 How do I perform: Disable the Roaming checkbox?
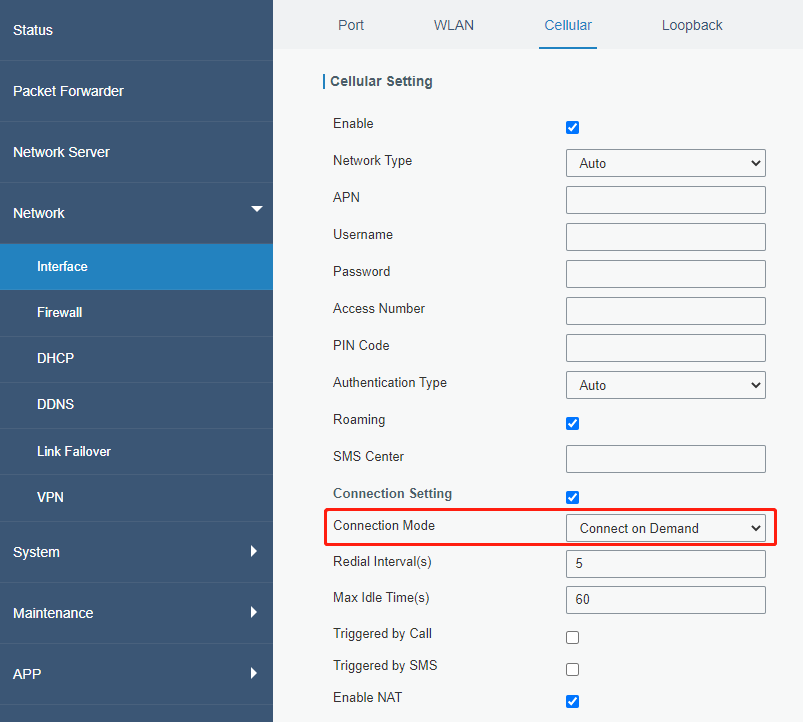click(x=572, y=423)
